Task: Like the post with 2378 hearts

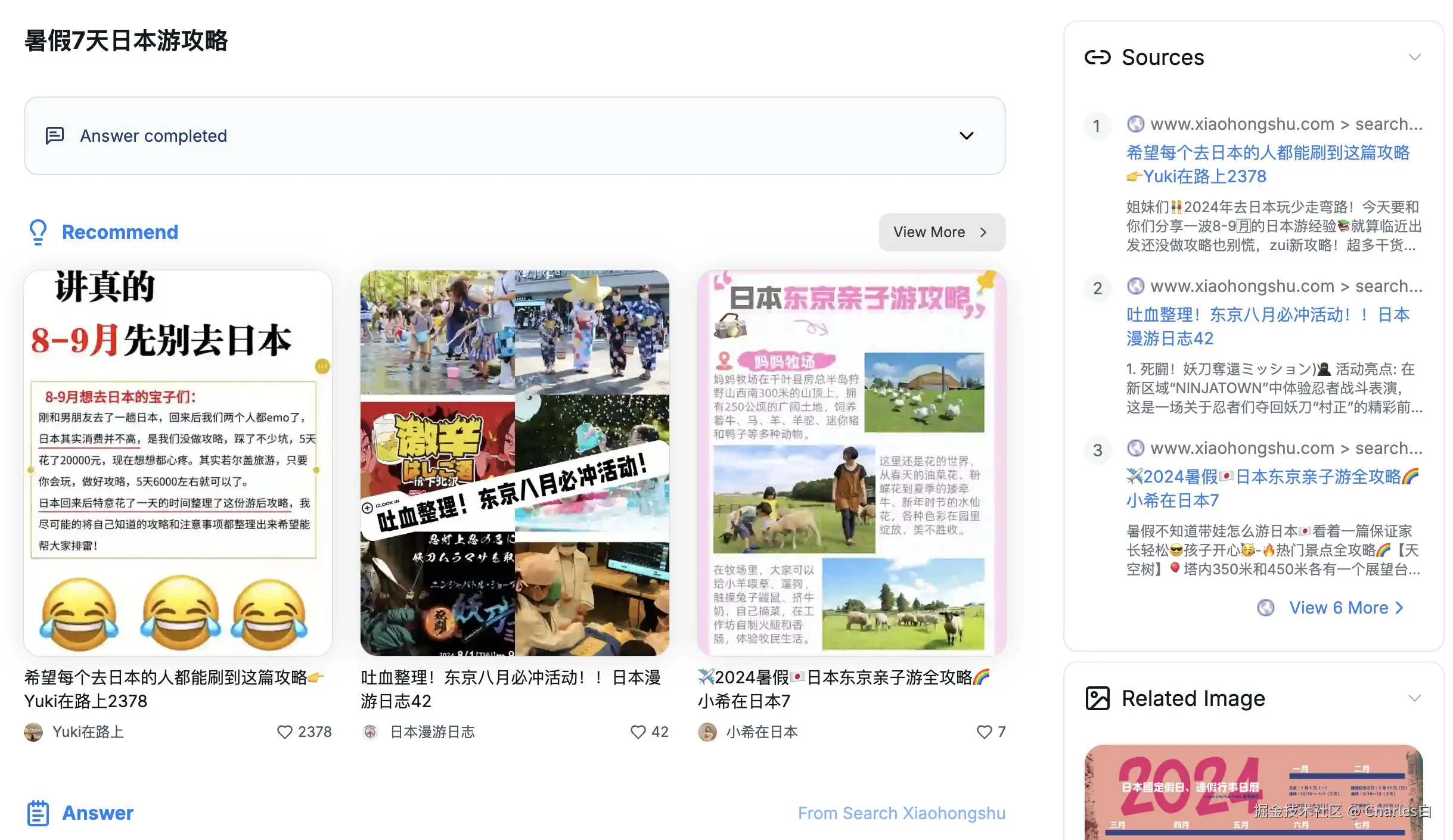Action: point(285,732)
